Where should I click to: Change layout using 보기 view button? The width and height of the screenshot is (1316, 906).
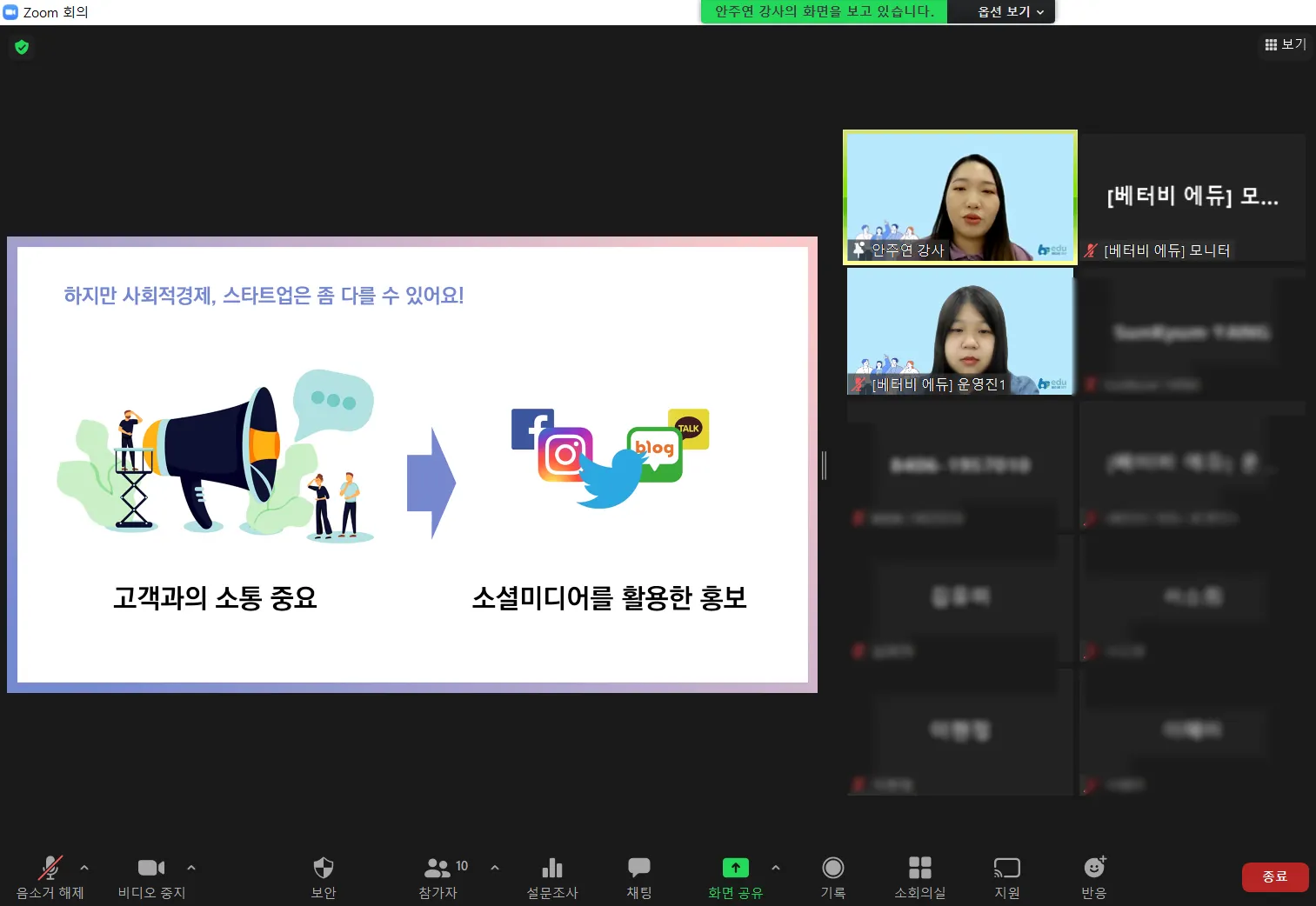(x=1286, y=44)
